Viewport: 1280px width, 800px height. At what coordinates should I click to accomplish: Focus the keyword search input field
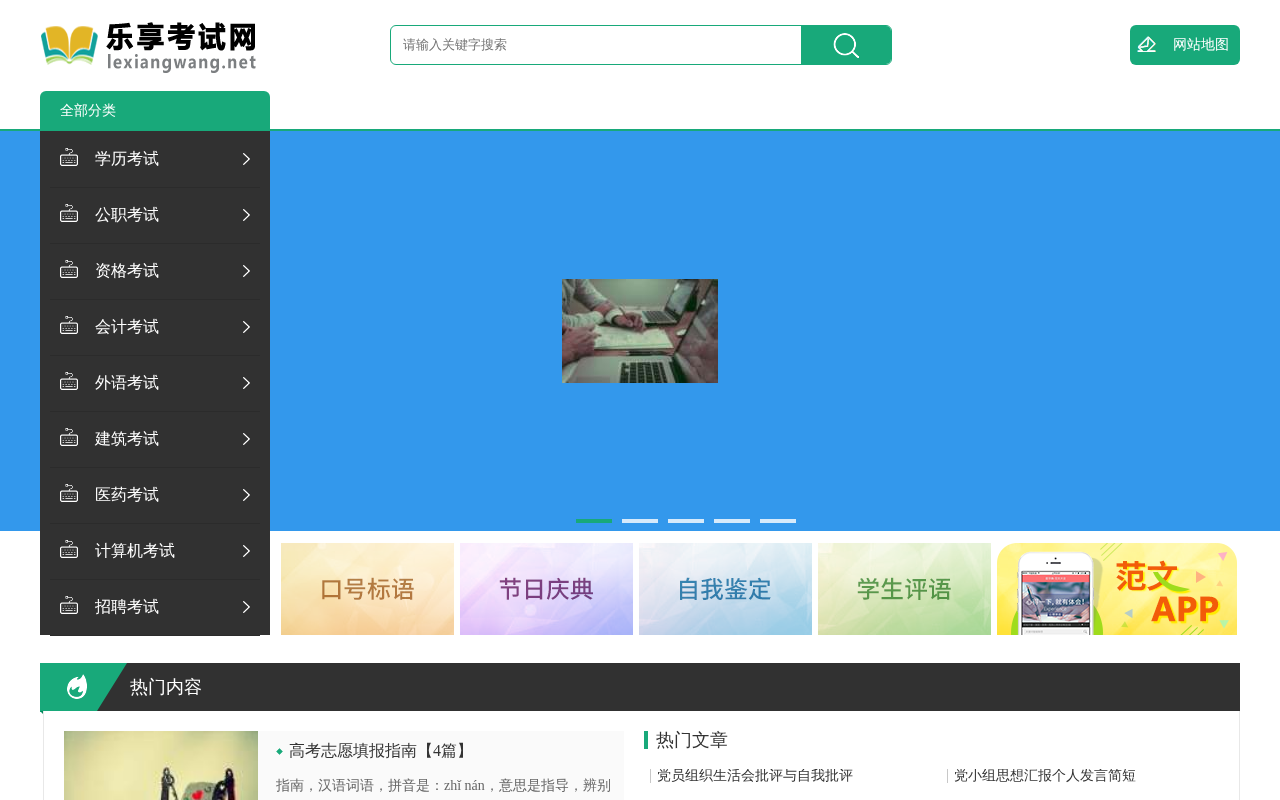tap(596, 45)
